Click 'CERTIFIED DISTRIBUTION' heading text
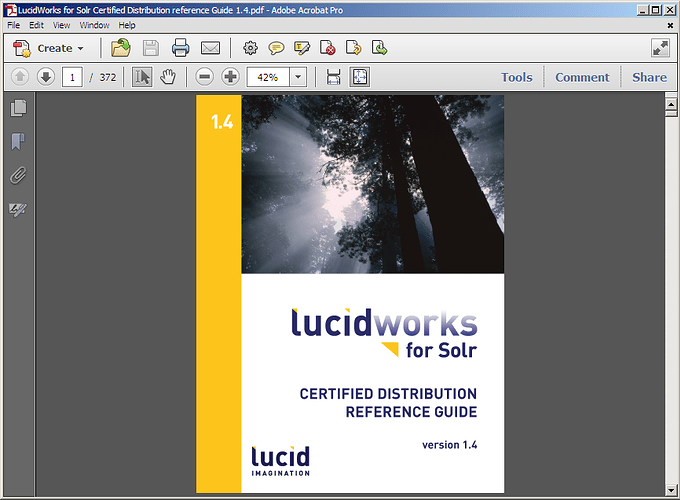 coord(388,394)
